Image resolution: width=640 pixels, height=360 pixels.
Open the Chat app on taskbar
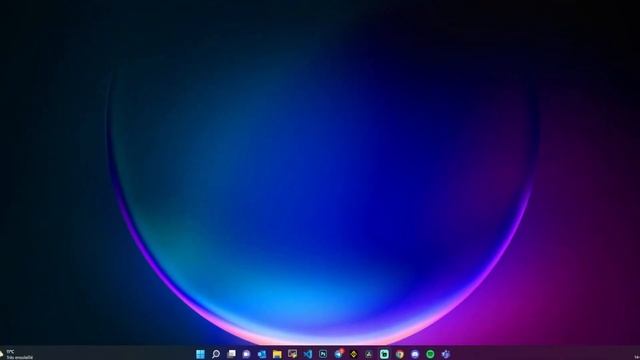point(246,354)
